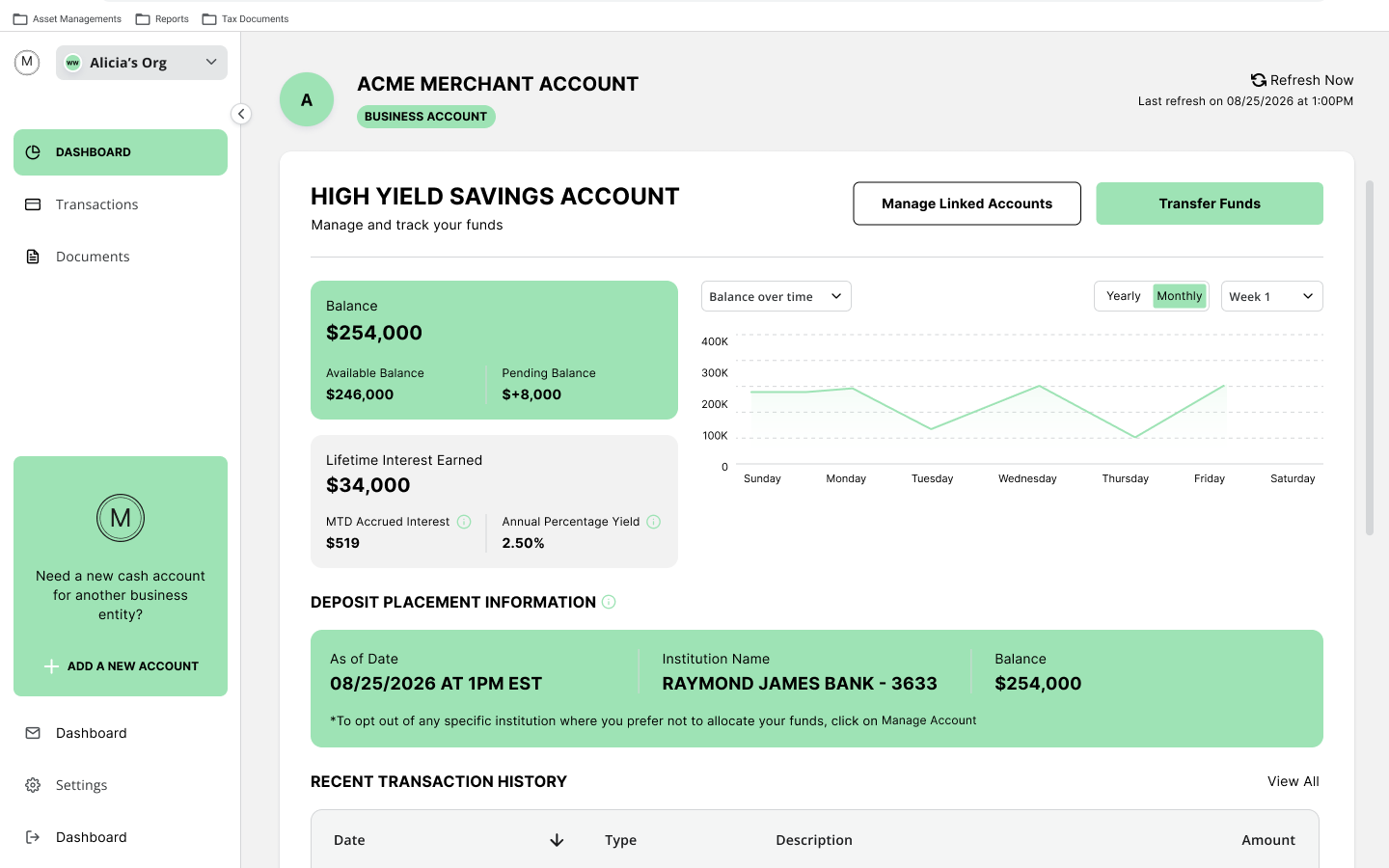Open the Alicia's Org dropdown
Image resolution: width=1389 pixels, height=868 pixels.
pyautogui.click(x=142, y=63)
